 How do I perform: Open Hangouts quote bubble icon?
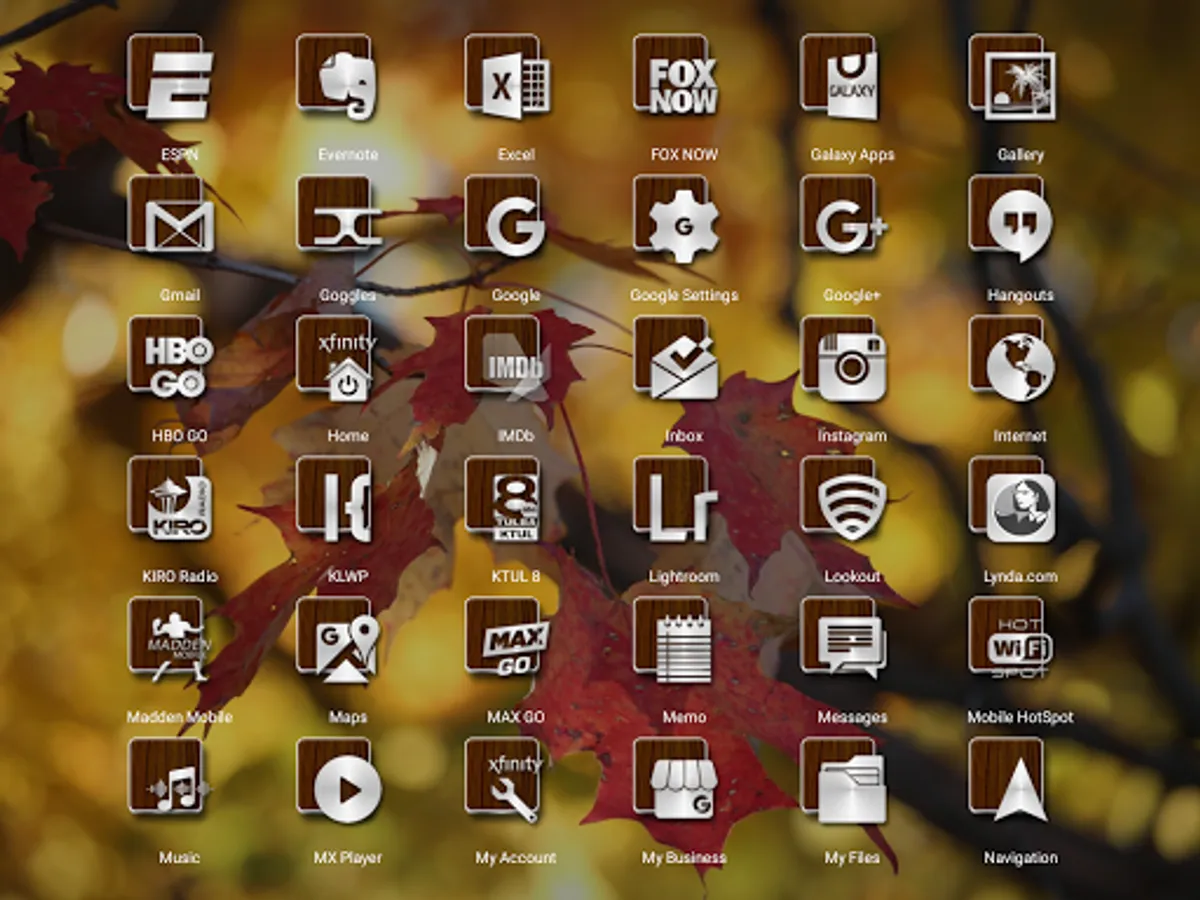pos(1012,219)
